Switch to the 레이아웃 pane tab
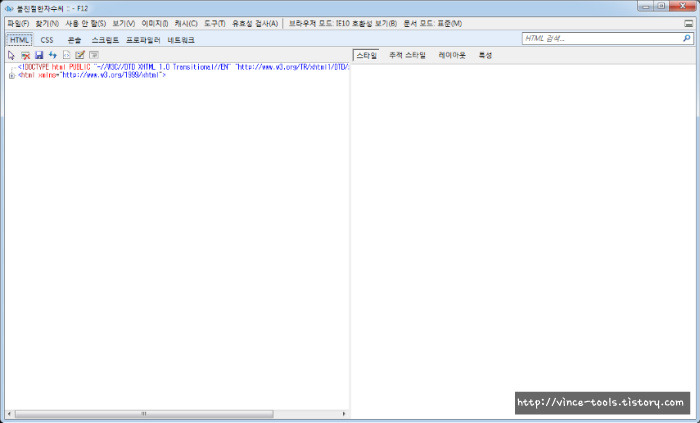700x423 pixels. 452,55
